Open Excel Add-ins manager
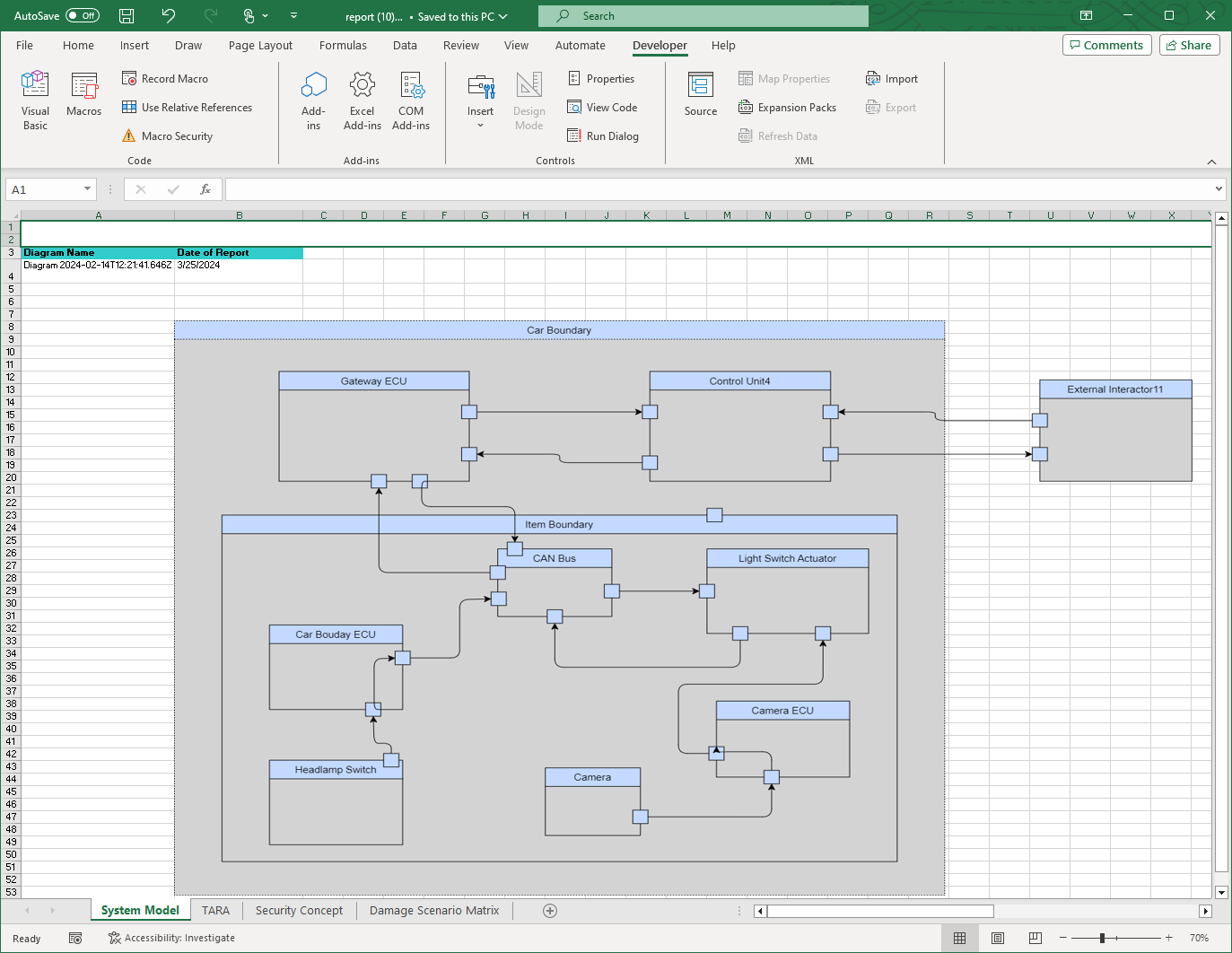This screenshot has width=1232, height=953. pos(362,101)
